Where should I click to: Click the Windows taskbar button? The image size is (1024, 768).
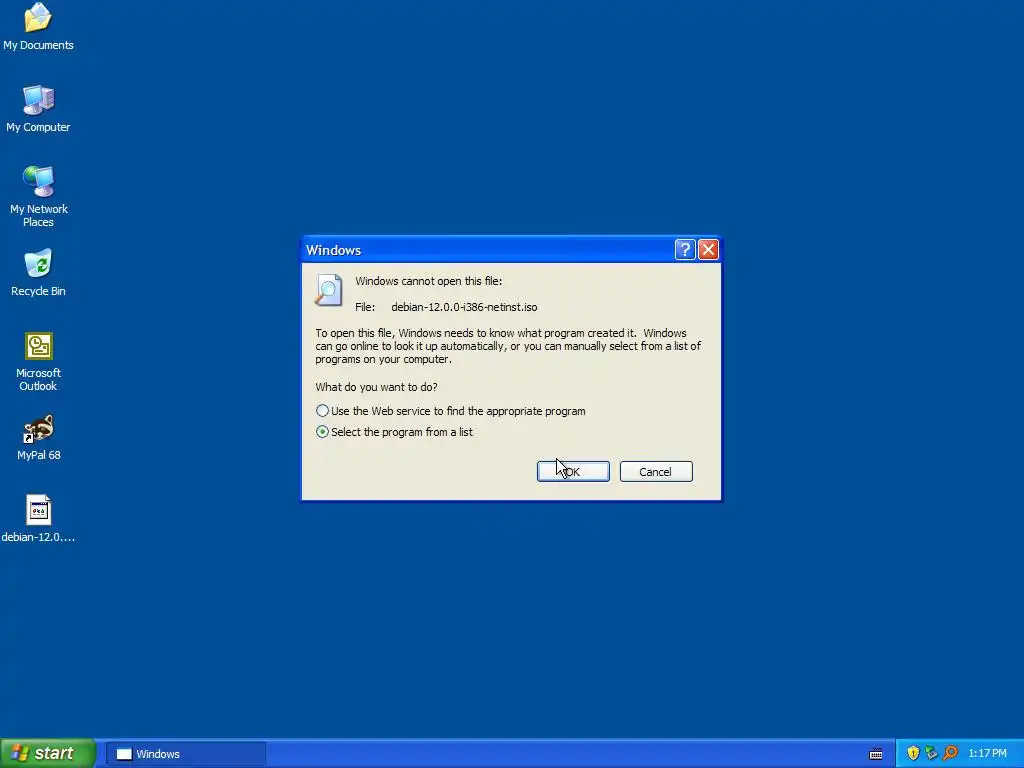(x=185, y=754)
